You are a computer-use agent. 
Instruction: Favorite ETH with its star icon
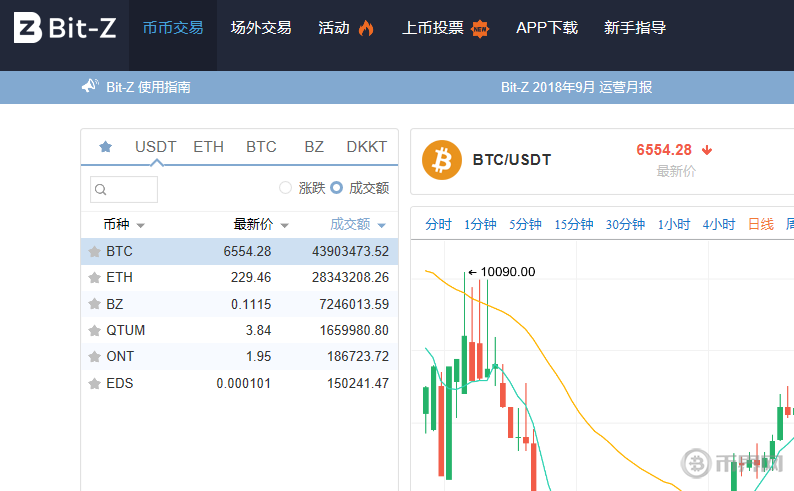94,278
